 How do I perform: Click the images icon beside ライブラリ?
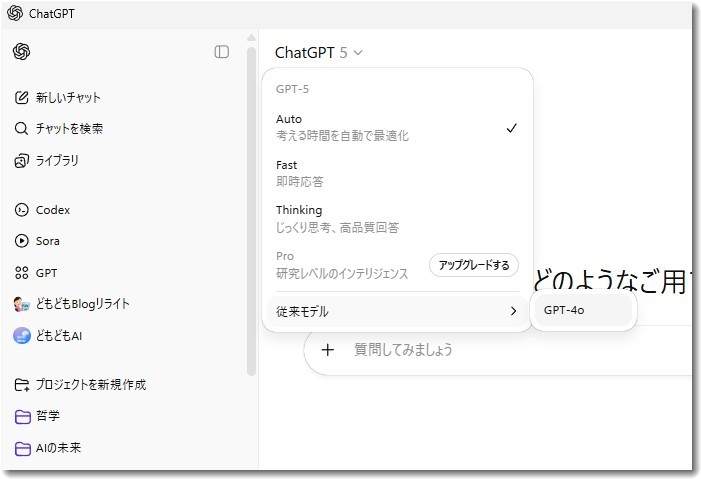pos(21,161)
